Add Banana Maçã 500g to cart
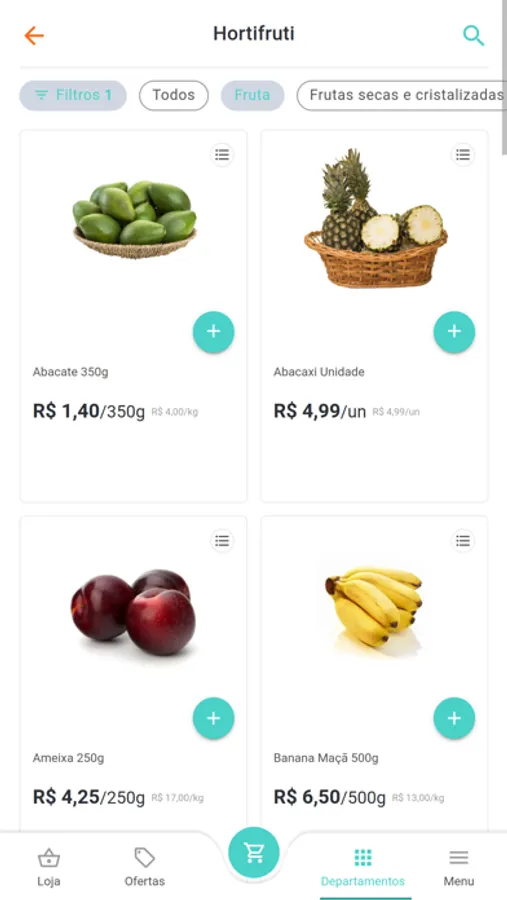Viewport: 507px width, 900px height. (x=454, y=718)
